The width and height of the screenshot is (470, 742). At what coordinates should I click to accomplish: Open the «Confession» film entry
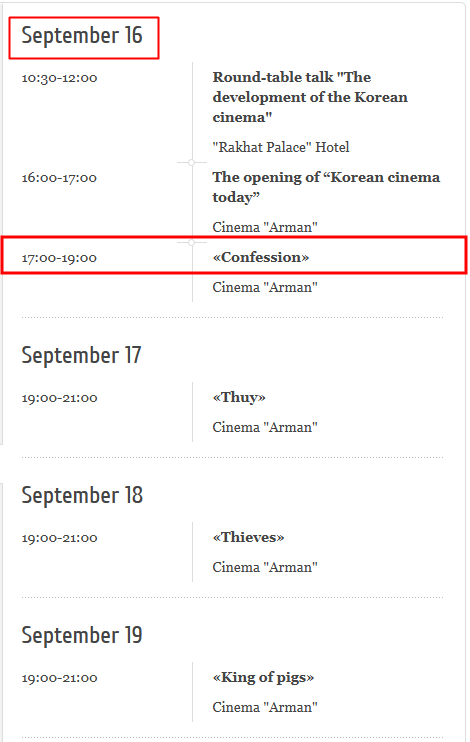(261, 257)
